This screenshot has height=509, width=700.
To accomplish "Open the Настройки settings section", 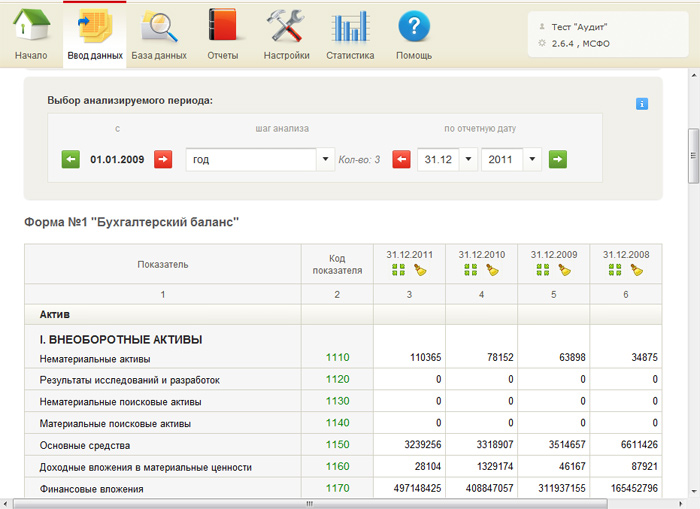I will pyautogui.click(x=286, y=35).
